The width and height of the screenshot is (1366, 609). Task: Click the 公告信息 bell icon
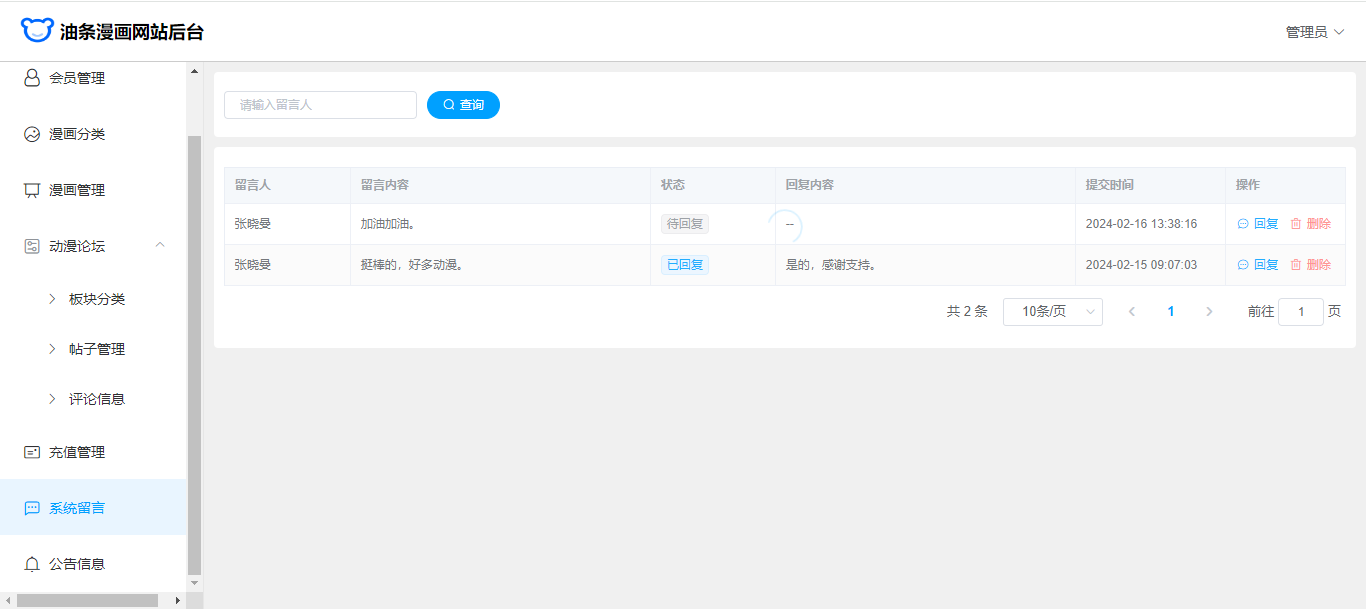[32, 564]
